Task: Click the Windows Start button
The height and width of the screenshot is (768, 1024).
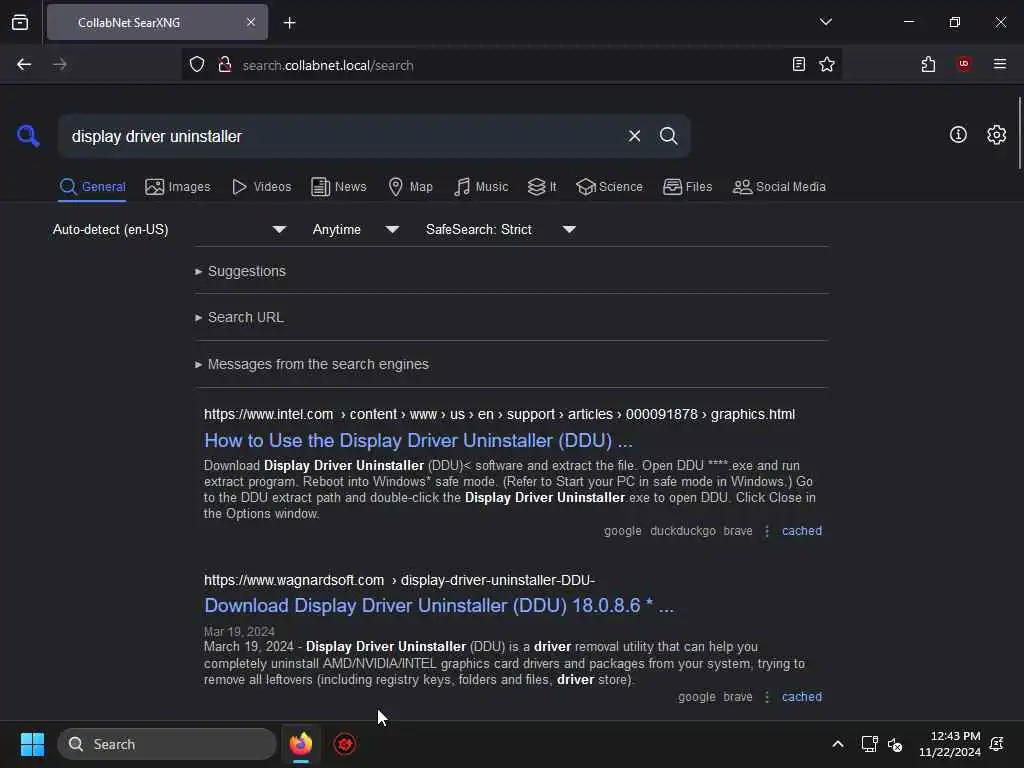Action: (x=32, y=744)
